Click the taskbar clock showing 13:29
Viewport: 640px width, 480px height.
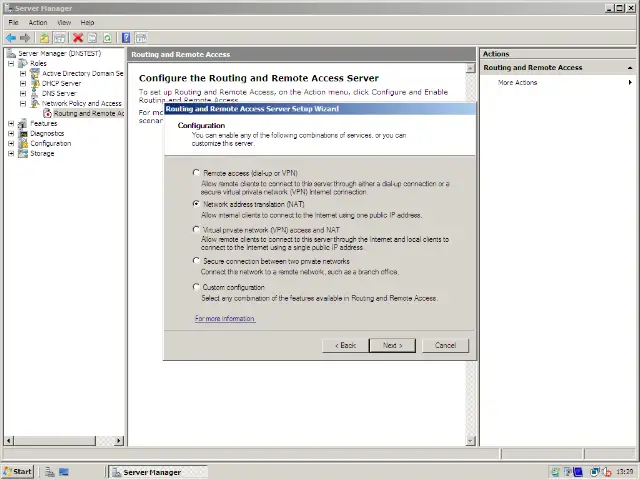(624, 472)
